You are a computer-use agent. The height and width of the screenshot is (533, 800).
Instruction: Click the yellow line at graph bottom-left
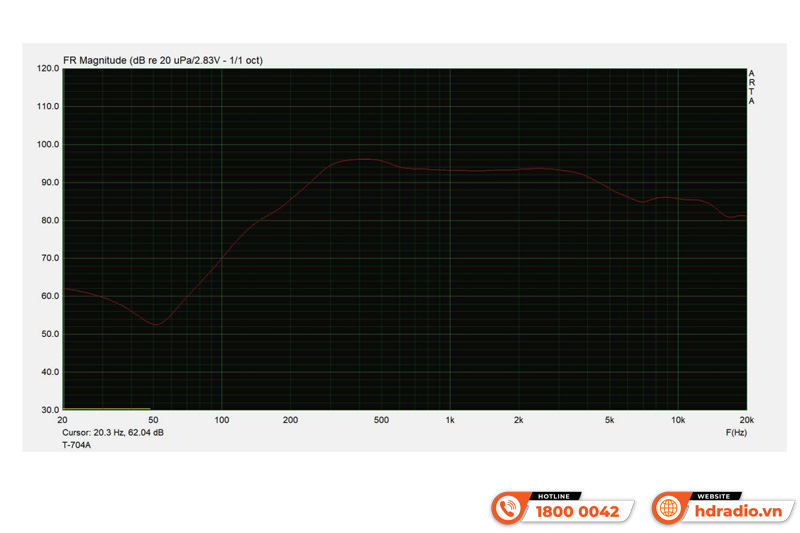click(x=106, y=408)
